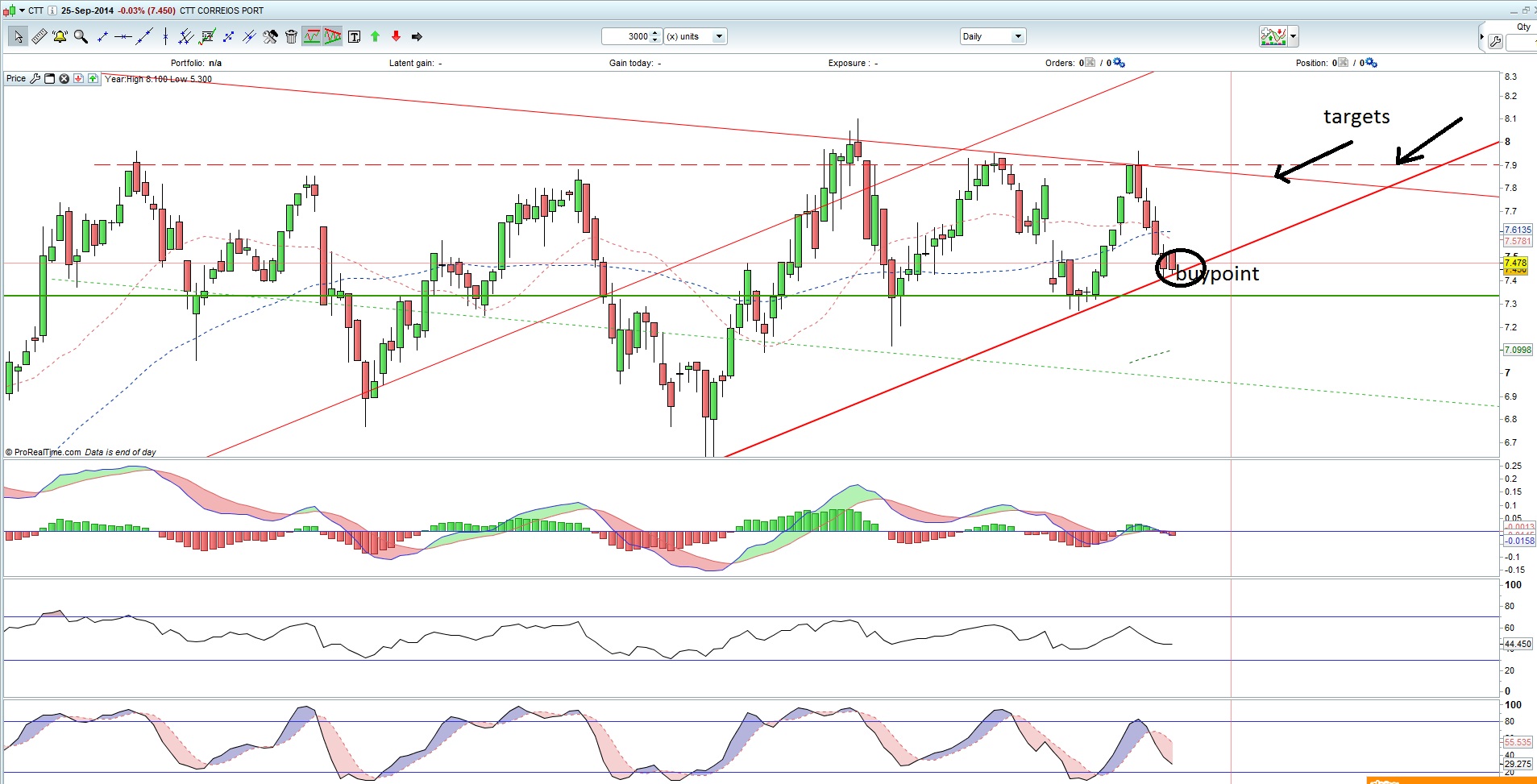Click the trash can delete tool

[291, 36]
